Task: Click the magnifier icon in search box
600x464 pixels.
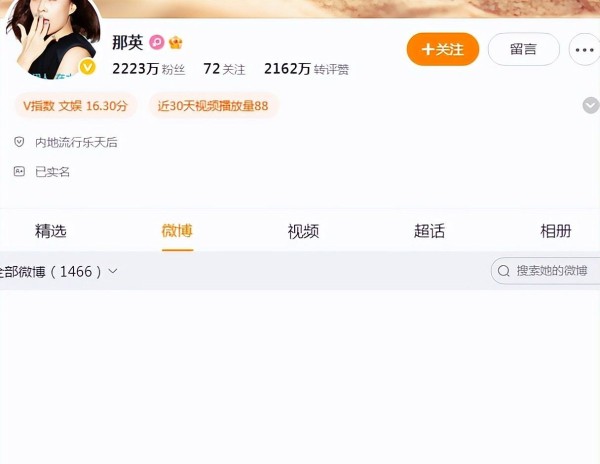Action: coord(504,271)
